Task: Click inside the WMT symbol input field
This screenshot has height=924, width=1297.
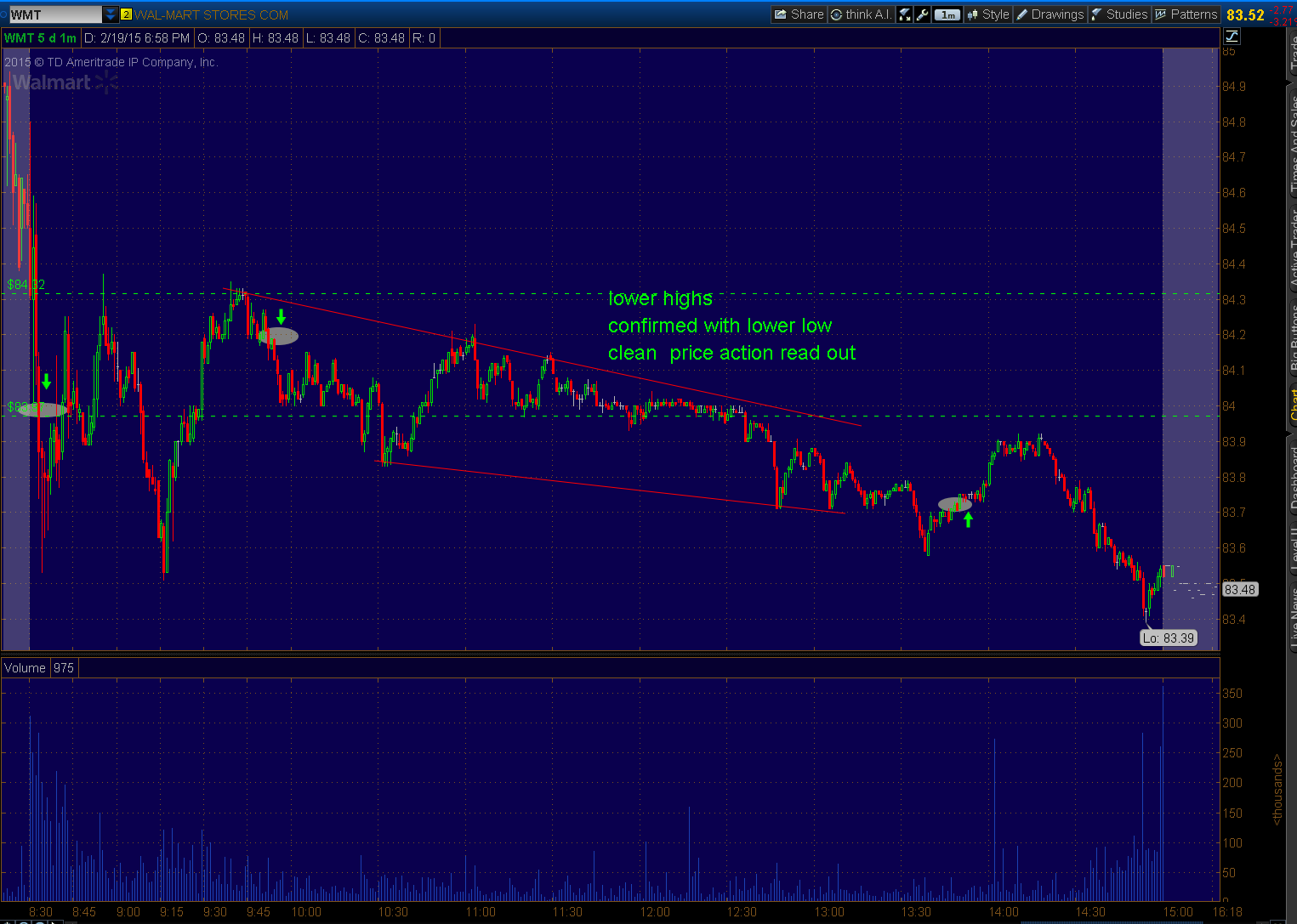Action: (51, 14)
